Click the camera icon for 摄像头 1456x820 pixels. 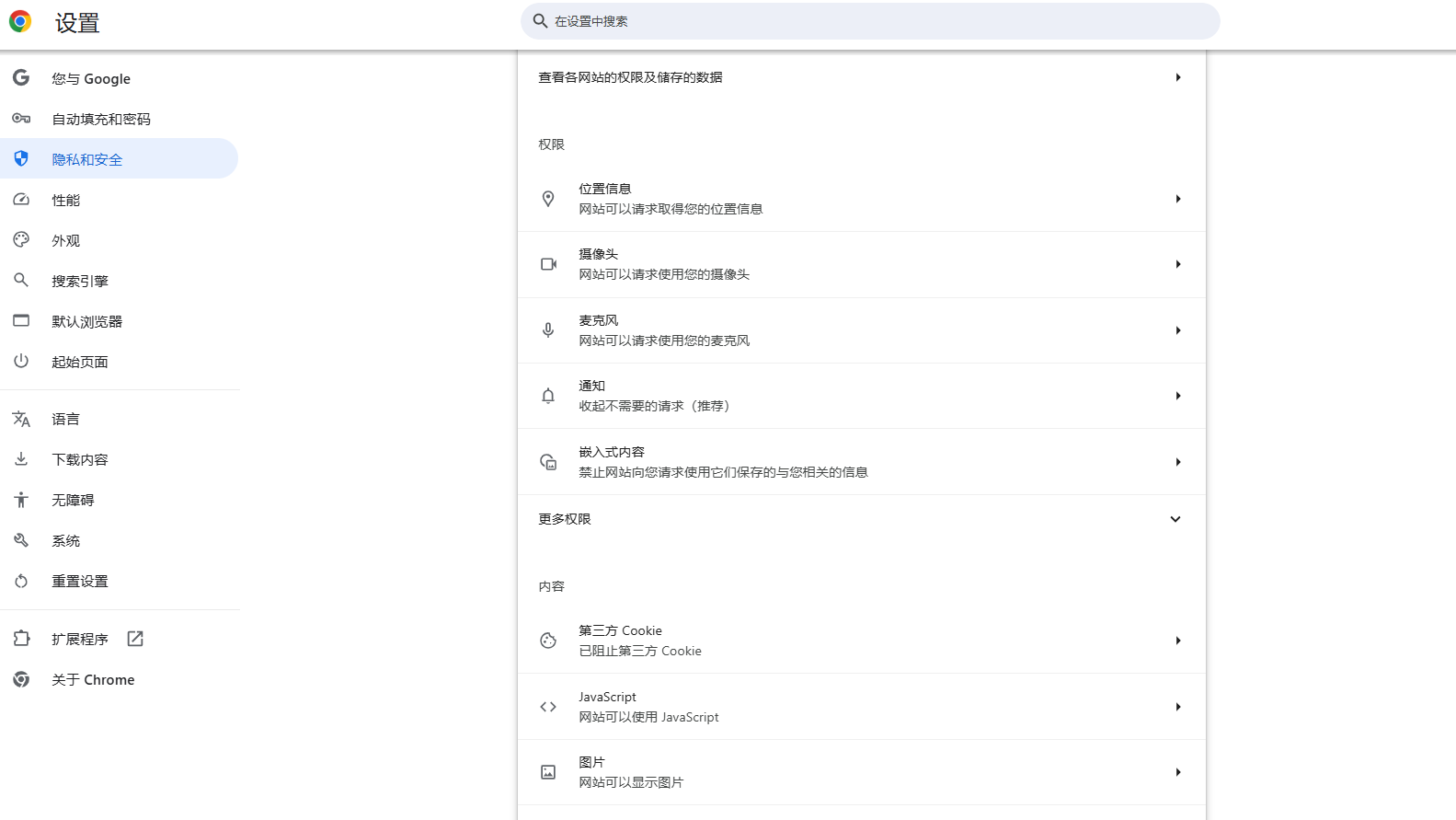548,264
